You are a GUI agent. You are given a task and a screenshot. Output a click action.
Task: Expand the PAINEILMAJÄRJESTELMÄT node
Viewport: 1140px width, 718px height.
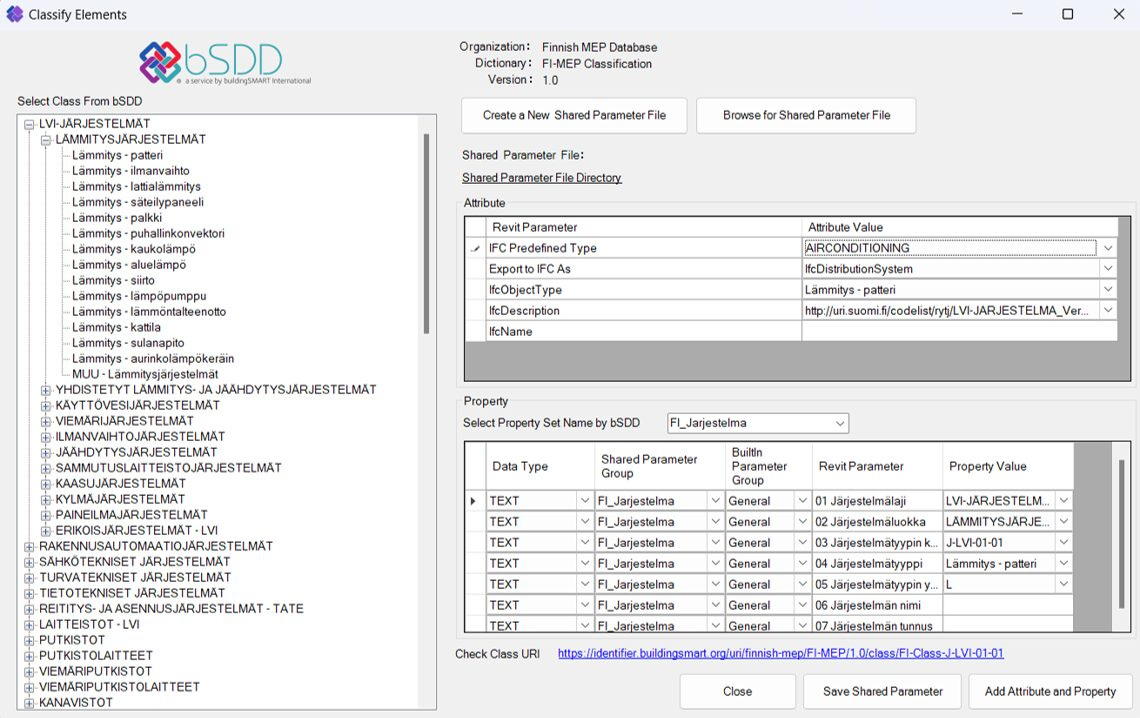coord(46,515)
